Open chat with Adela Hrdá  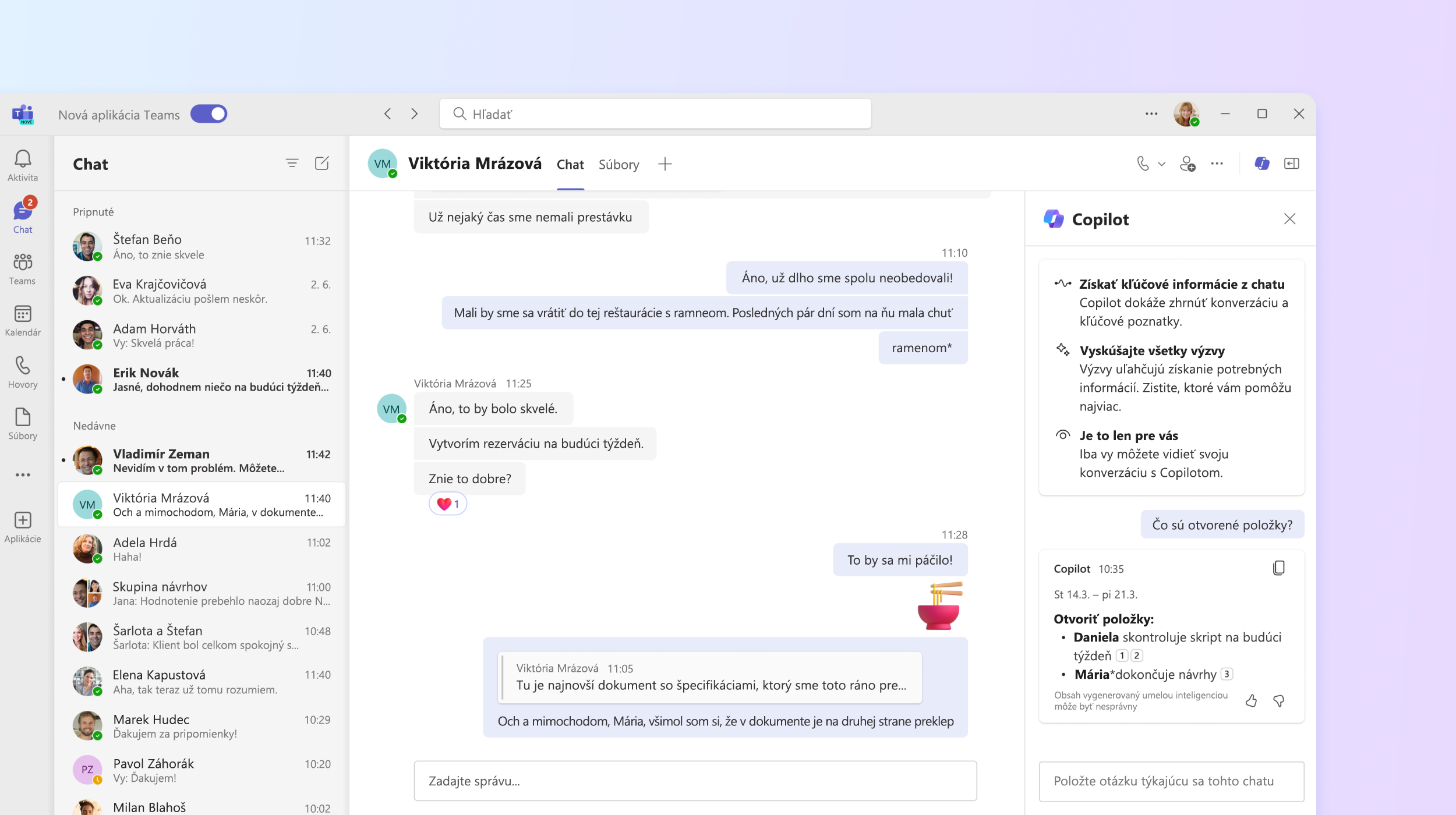pos(202,549)
